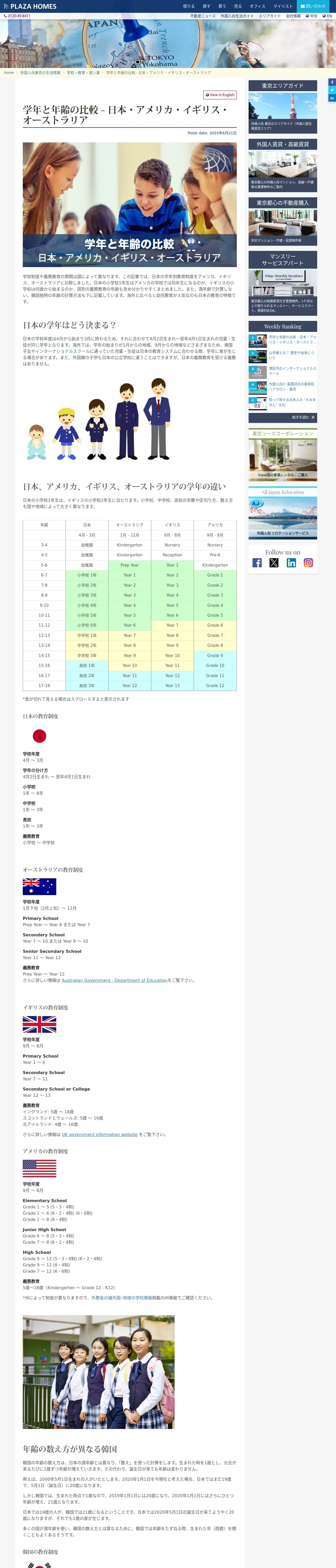This screenshot has width=336, height=1568.
Task: Open エリアガイド in the sub navigation
Action: click(x=270, y=16)
